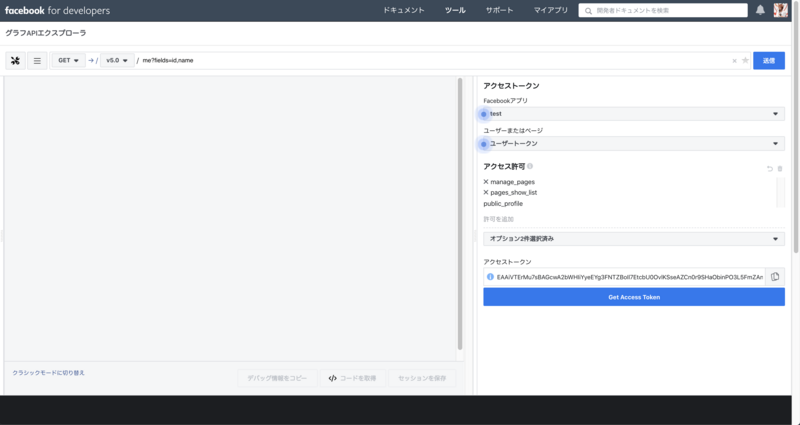The height and width of the screenshot is (425, 800).
Task: Click the セッションを保存 button
Action: pos(422,378)
